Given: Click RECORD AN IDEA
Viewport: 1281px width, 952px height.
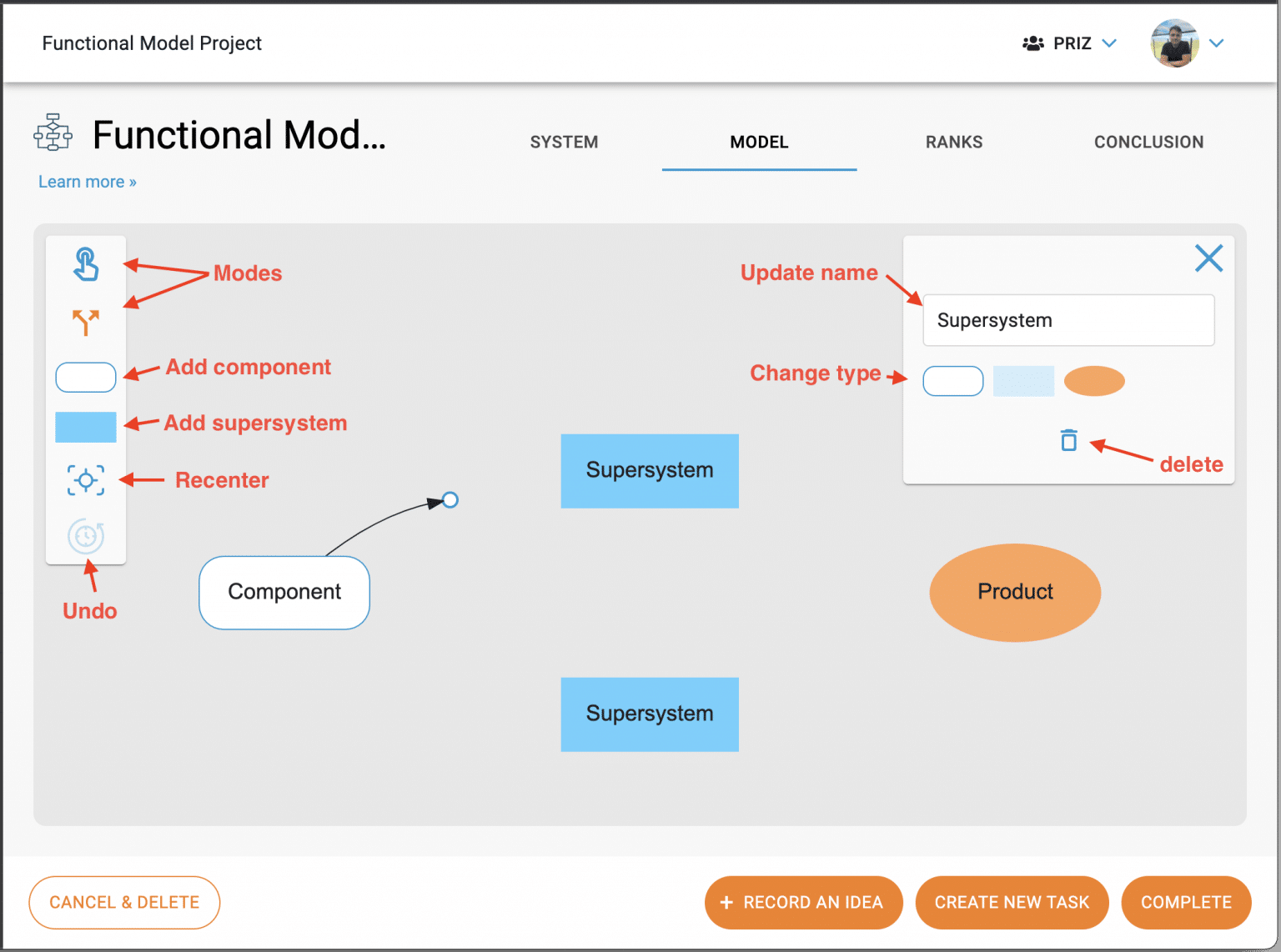Looking at the screenshot, I should 802,902.
